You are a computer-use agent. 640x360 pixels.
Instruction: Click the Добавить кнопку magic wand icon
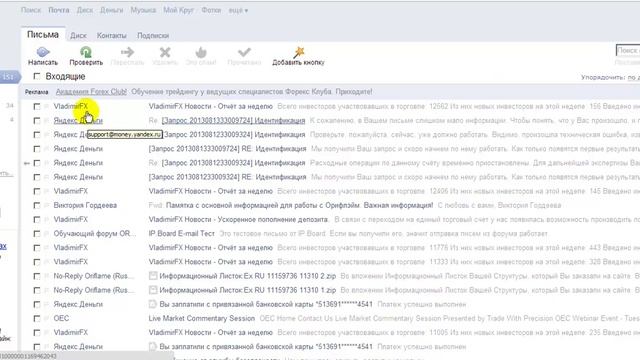(x=299, y=52)
